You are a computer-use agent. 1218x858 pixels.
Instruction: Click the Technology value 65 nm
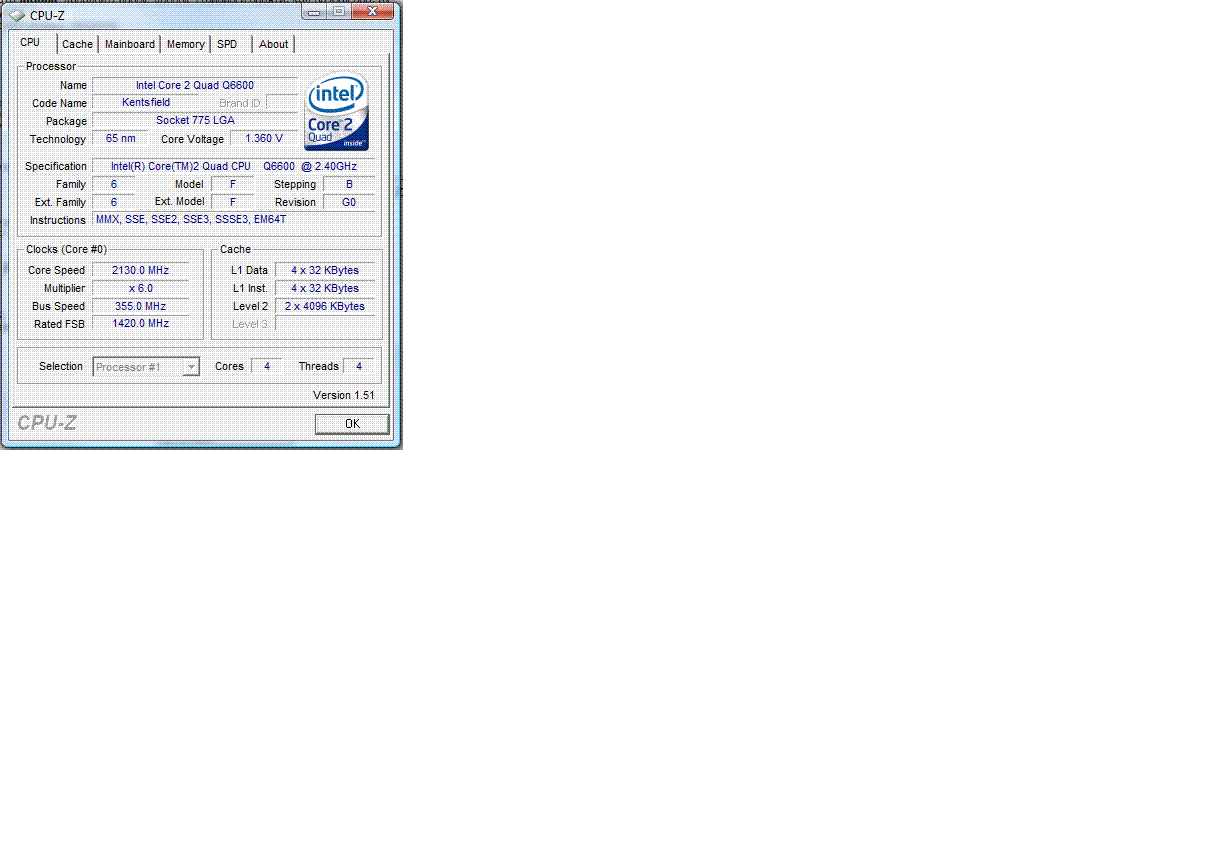120,139
